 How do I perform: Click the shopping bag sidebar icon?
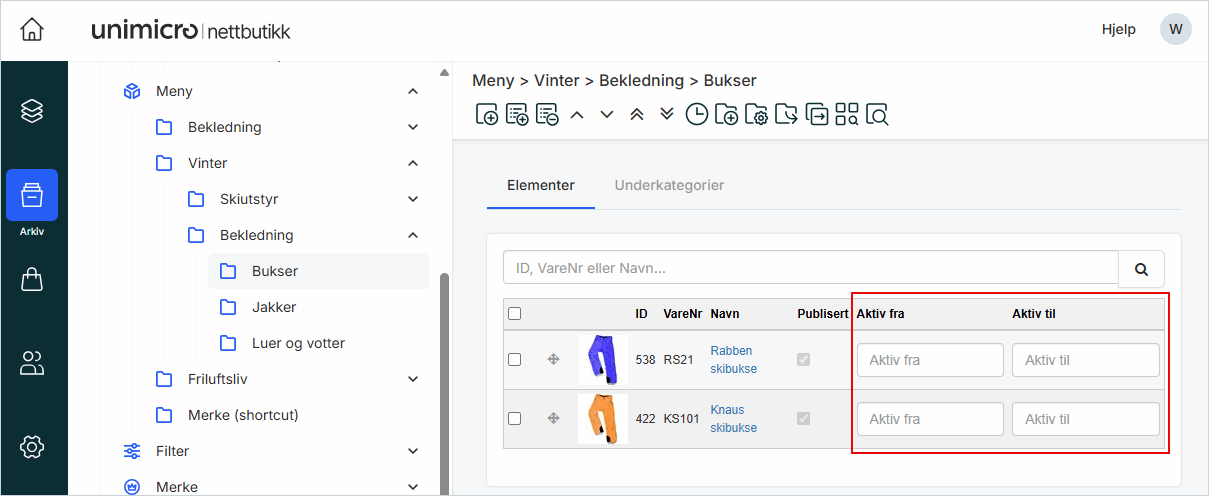pyautogui.click(x=32, y=280)
